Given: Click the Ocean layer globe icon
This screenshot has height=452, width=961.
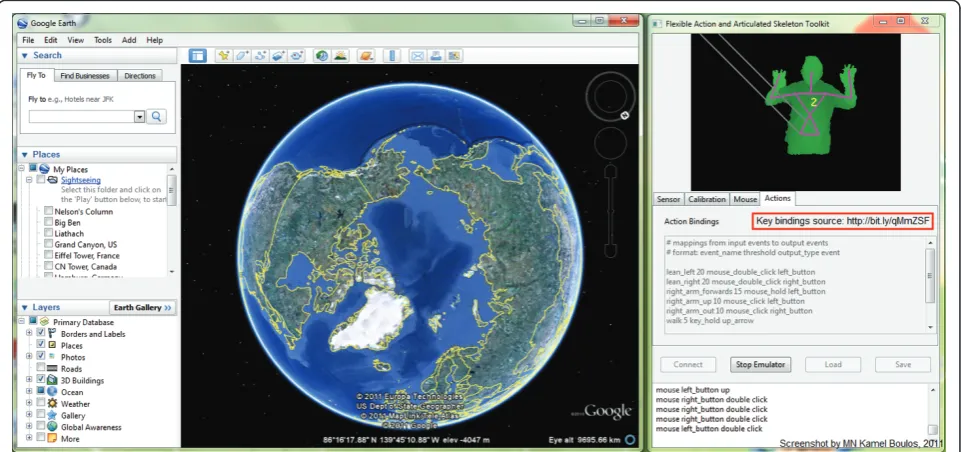Looking at the screenshot, I should (x=52, y=392).
